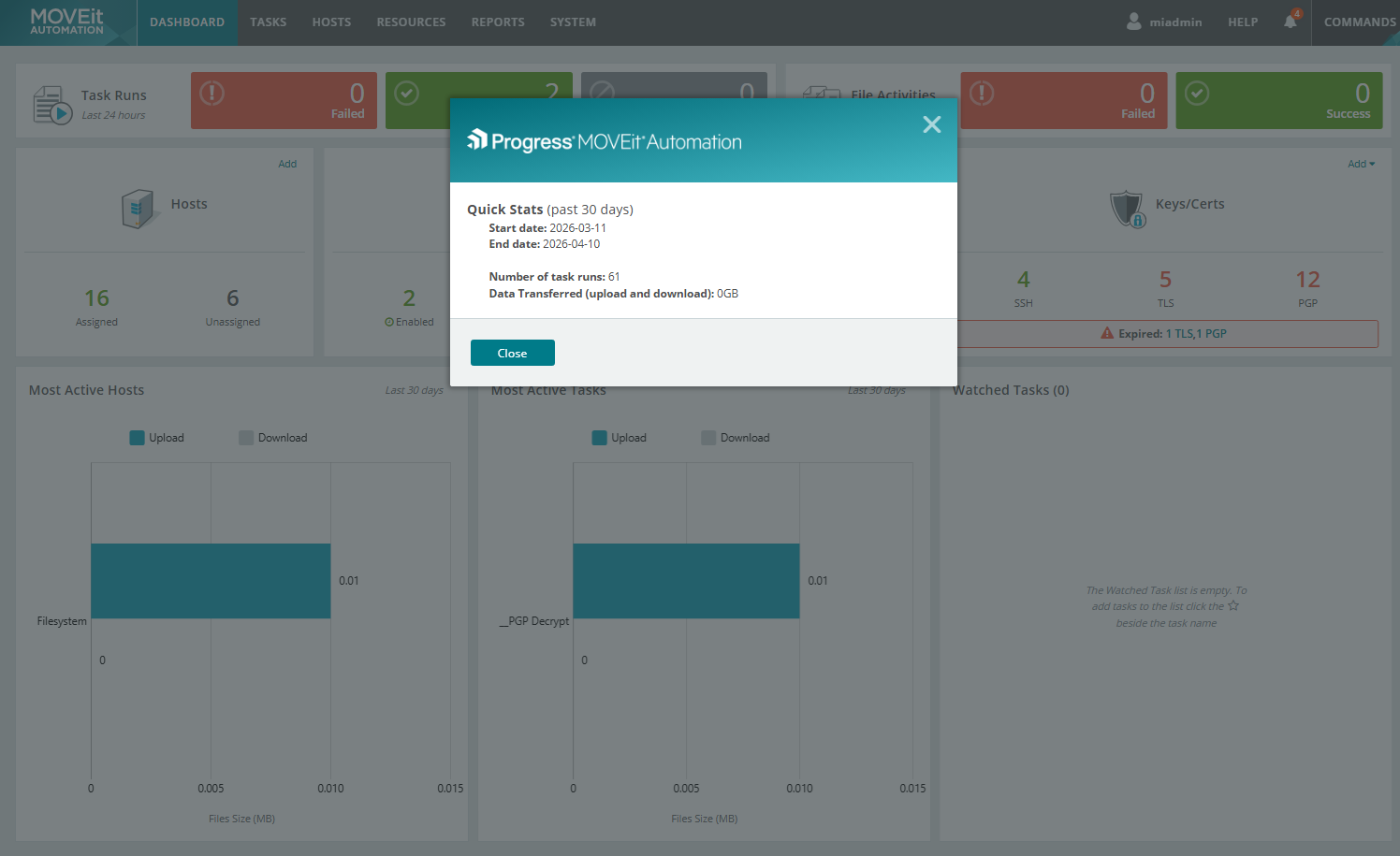Image resolution: width=1400 pixels, height=856 pixels.
Task: Click the _PGP Decrypt bar in tasks chart
Action: coord(686,581)
